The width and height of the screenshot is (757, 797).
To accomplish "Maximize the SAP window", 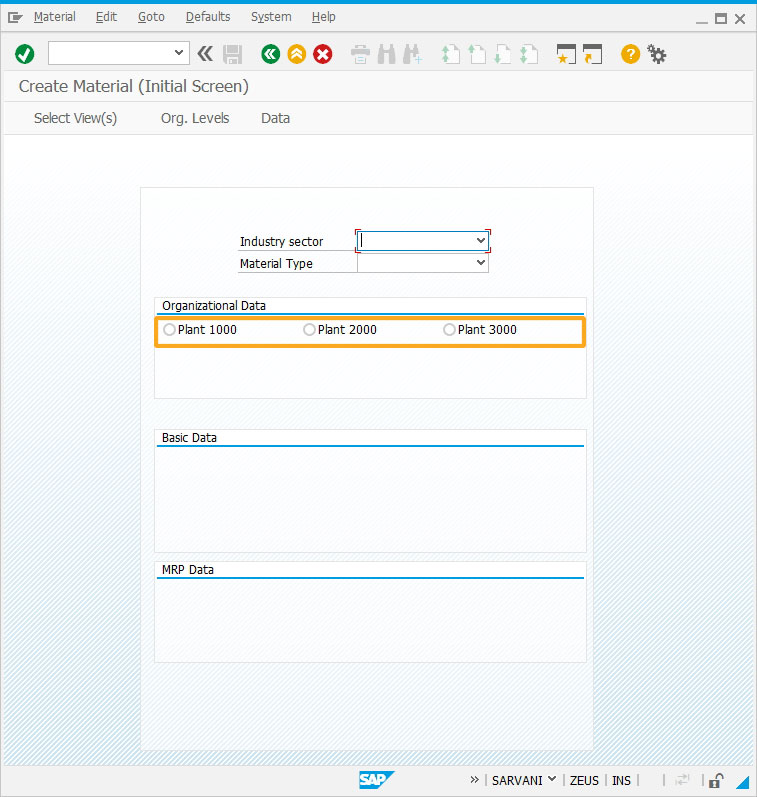I will pos(721,19).
